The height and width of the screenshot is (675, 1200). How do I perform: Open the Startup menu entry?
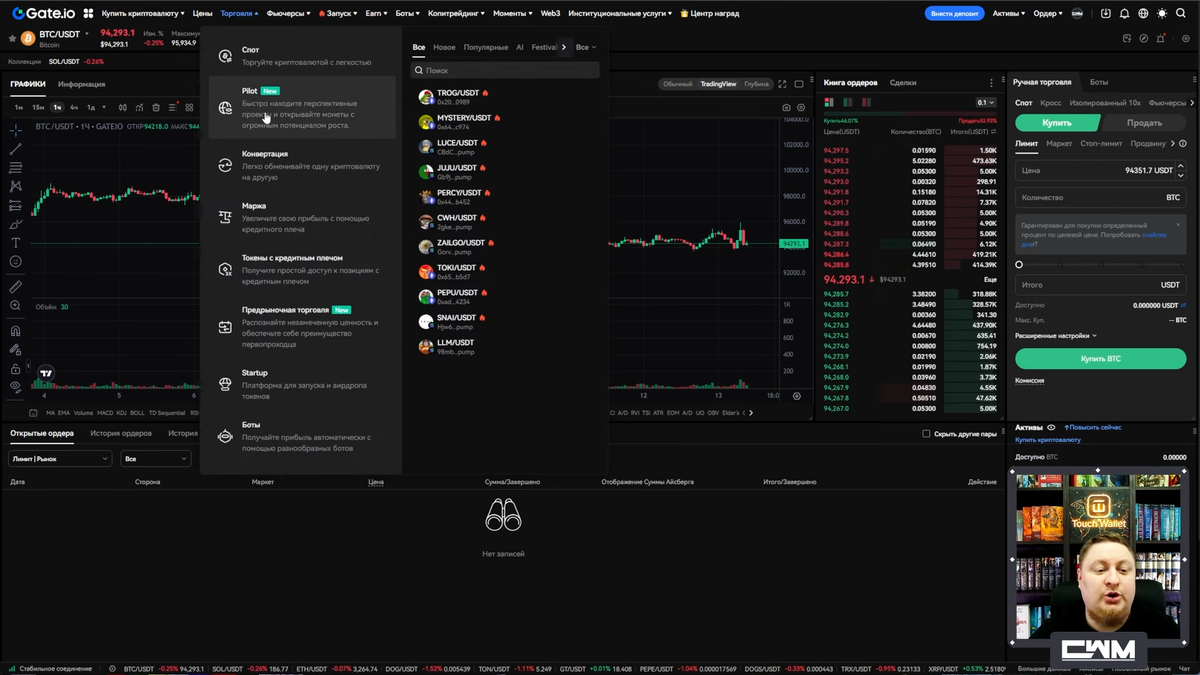click(x=304, y=384)
